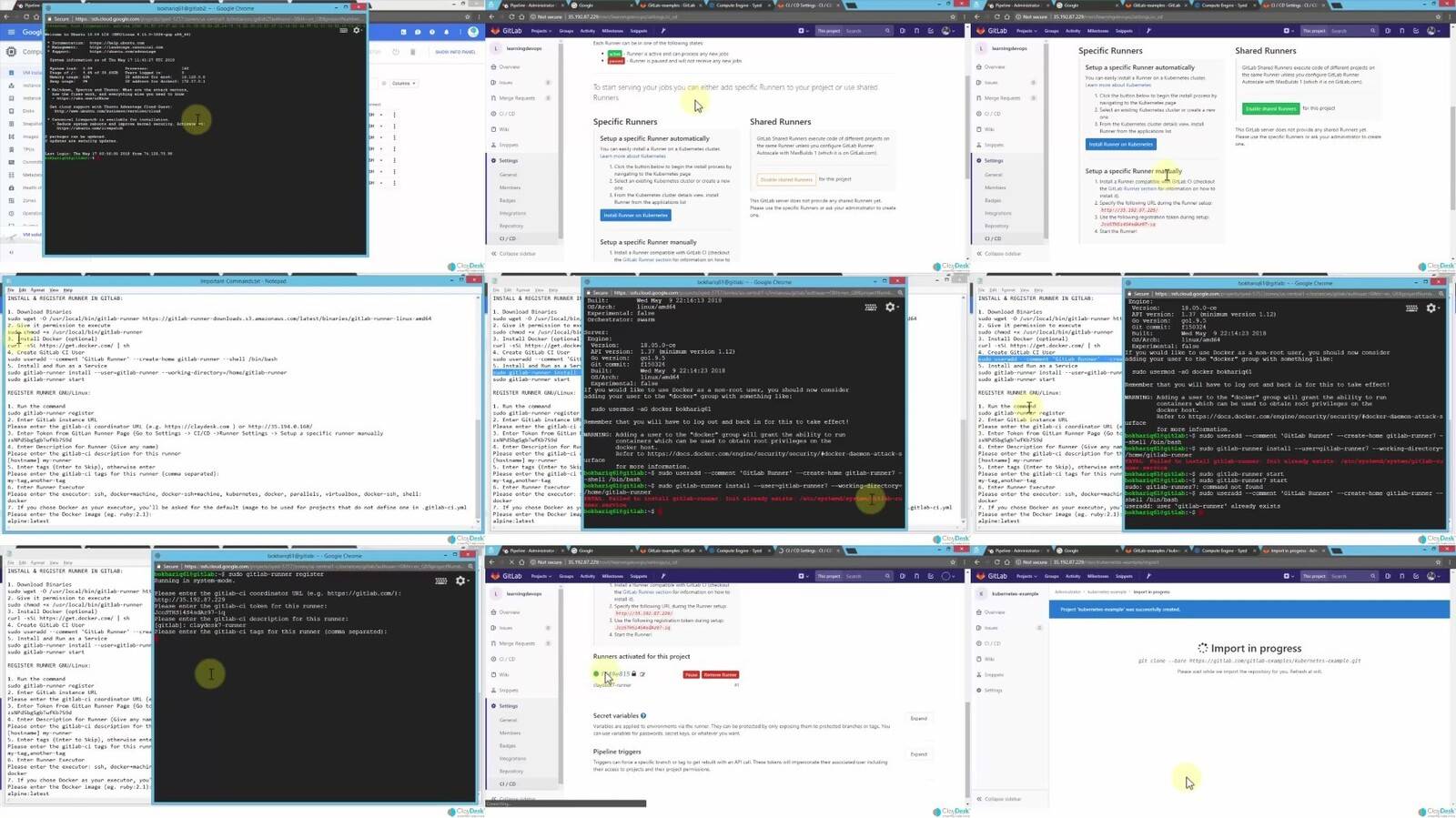Open Learn more about Kubernetes on Disable shared Runners page
1456x818 pixels.
[632, 156]
